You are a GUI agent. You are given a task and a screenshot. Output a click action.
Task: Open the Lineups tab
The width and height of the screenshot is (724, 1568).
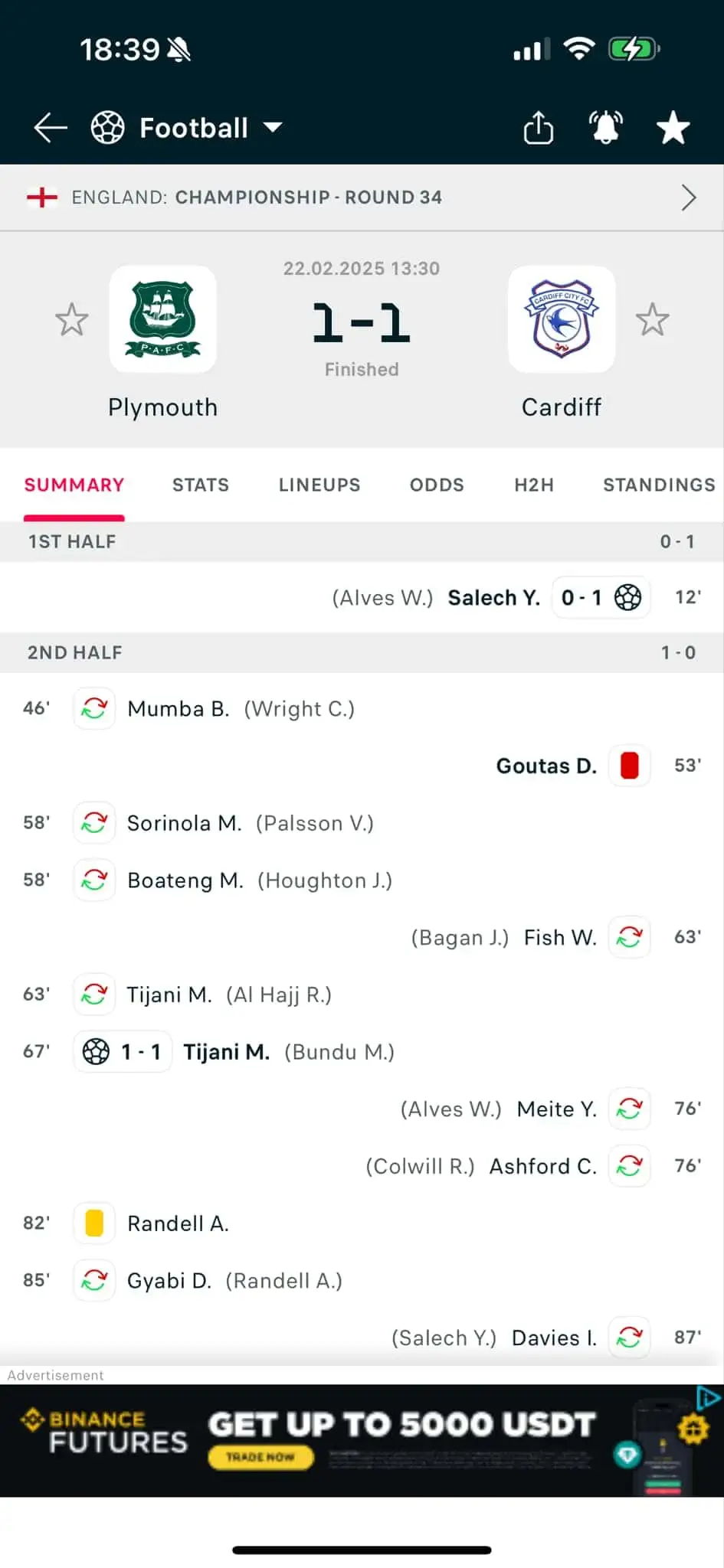click(319, 485)
